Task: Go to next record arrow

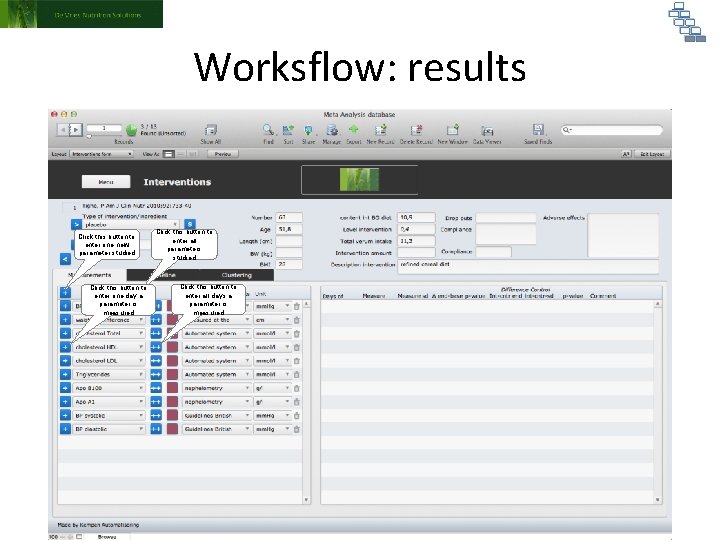Action: point(76,130)
